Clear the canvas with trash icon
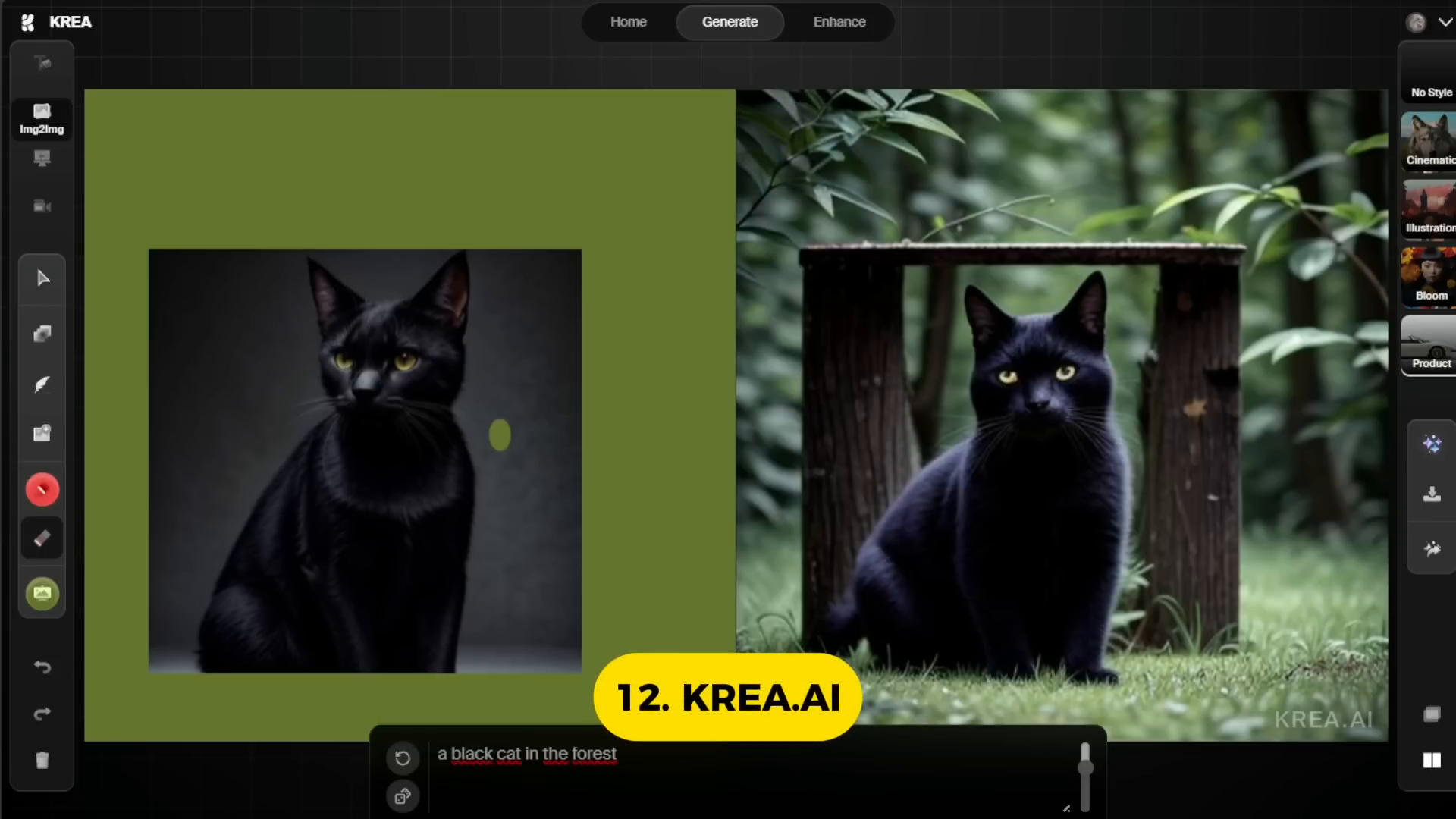 click(x=42, y=761)
